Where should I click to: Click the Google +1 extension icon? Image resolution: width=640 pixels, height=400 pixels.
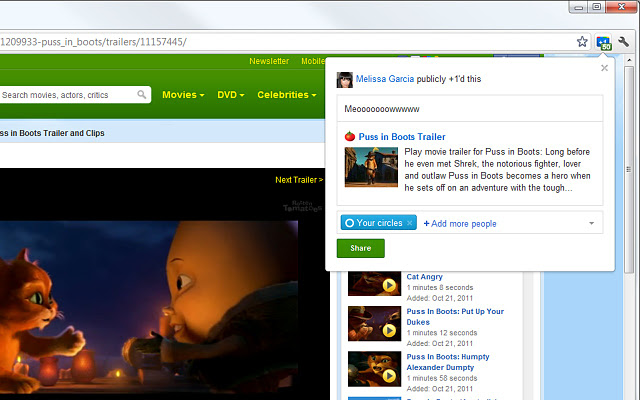(603, 42)
